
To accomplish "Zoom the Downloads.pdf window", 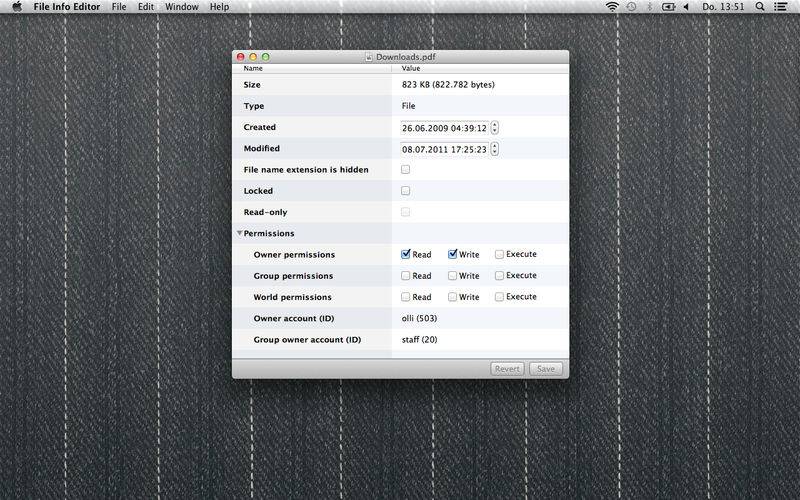I will pyautogui.click(x=265, y=57).
